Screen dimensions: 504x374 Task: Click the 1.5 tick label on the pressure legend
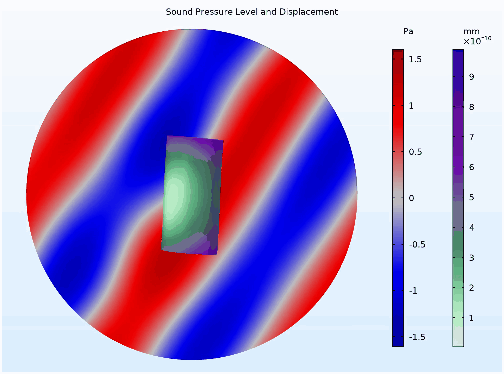click(415, 59)
